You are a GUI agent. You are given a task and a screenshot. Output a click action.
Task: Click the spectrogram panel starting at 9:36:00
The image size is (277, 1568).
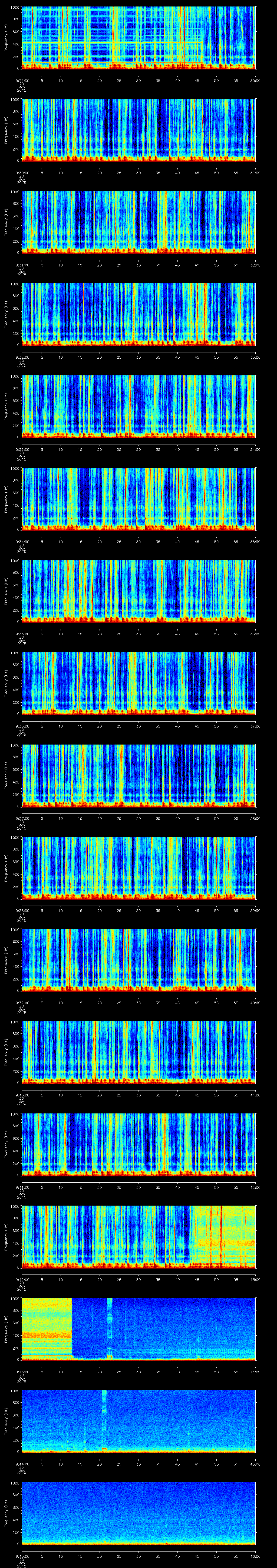coord(139,683)
